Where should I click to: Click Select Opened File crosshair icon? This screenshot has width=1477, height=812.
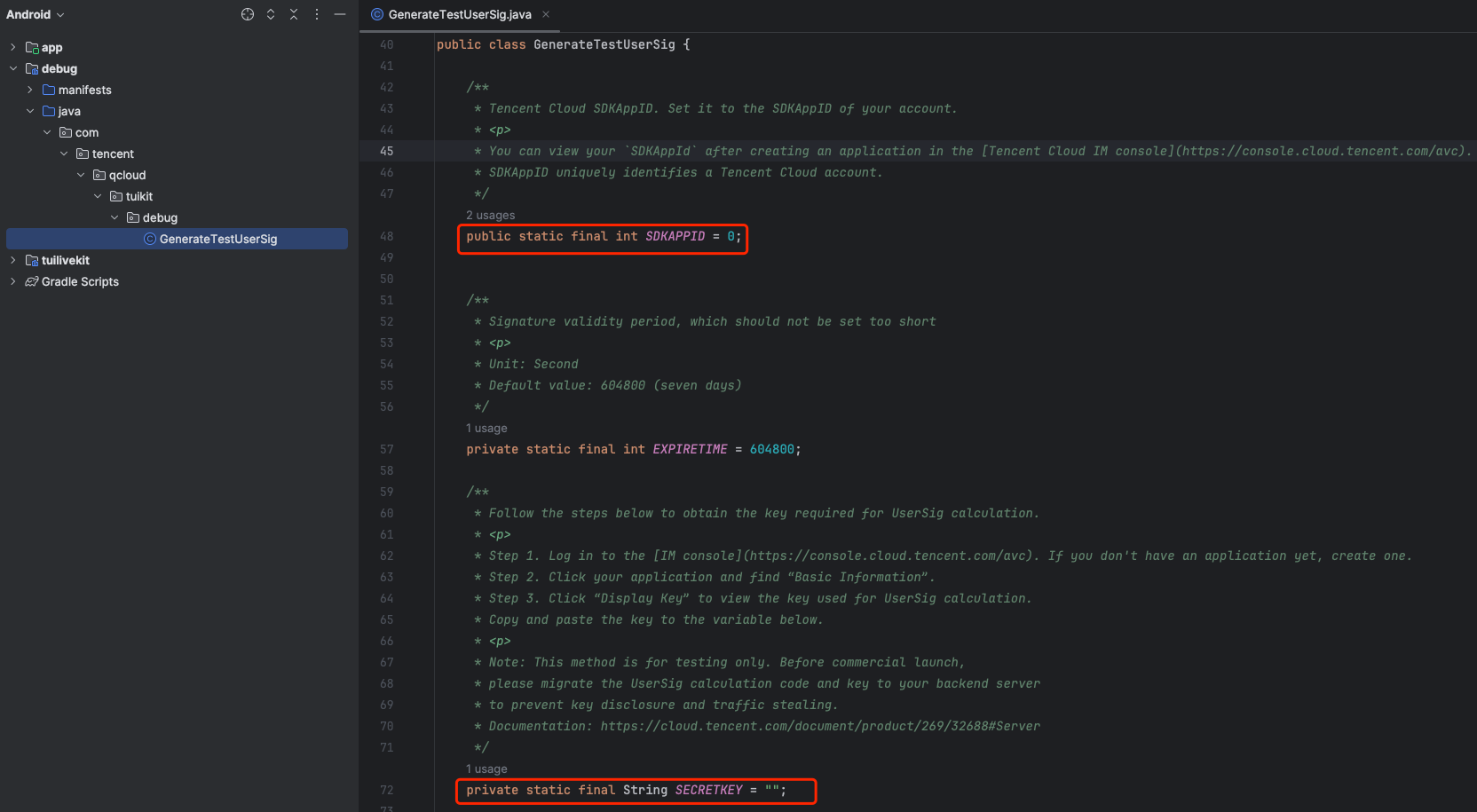(248, 14)
